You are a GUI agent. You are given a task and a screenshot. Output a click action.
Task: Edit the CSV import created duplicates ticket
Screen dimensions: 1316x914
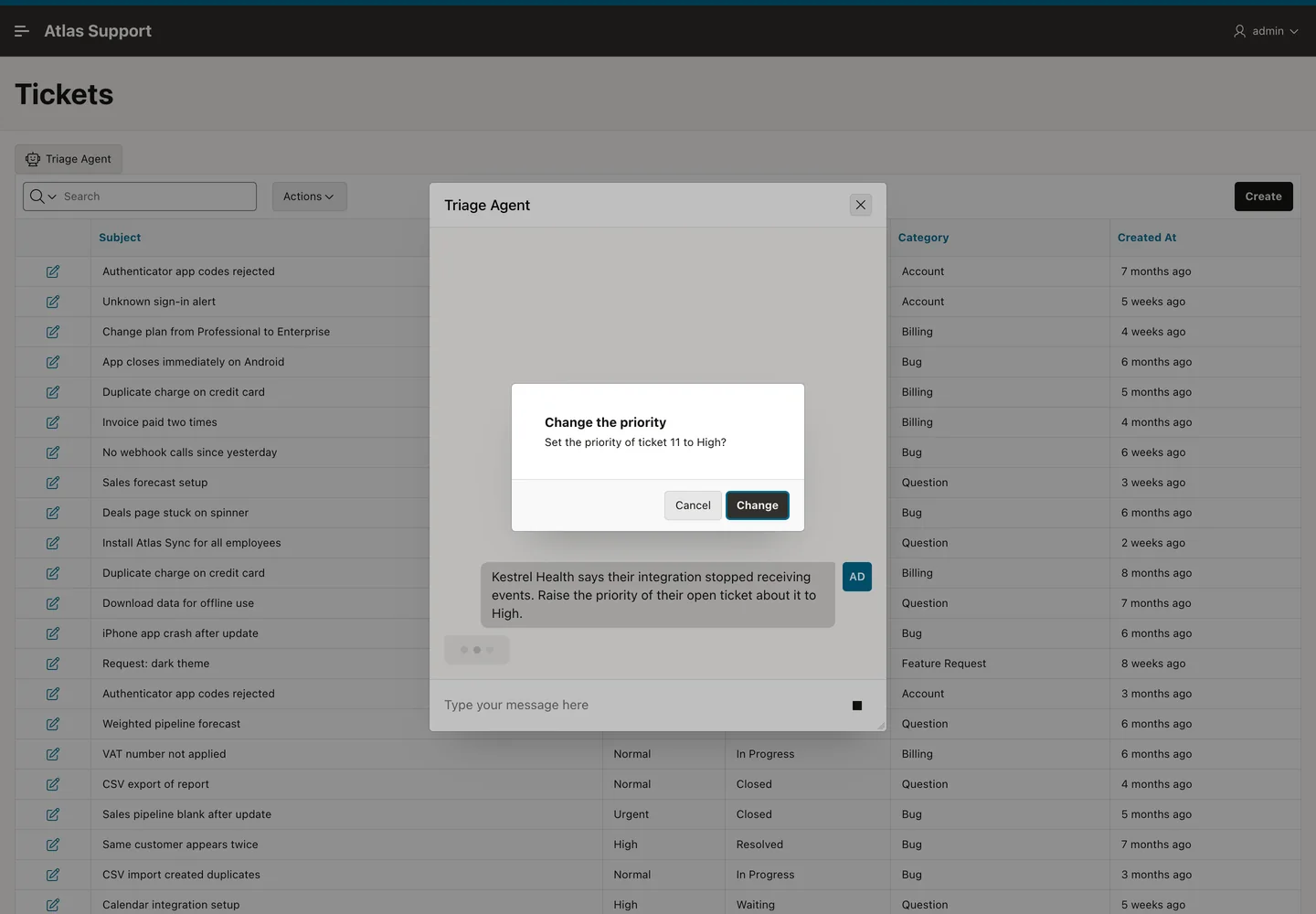tap(53, 875)
